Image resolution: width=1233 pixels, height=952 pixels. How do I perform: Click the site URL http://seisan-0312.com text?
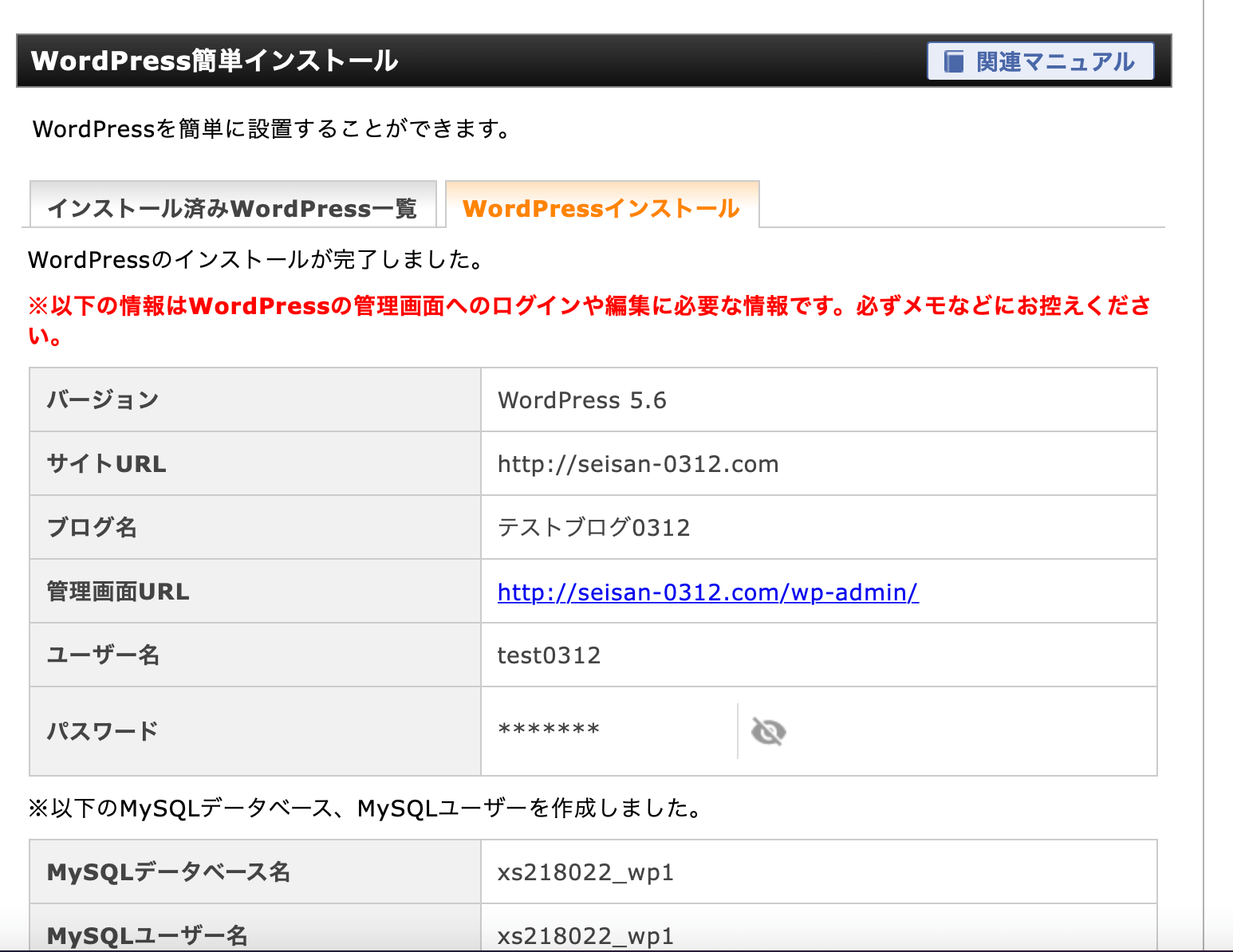pos(637,464)
